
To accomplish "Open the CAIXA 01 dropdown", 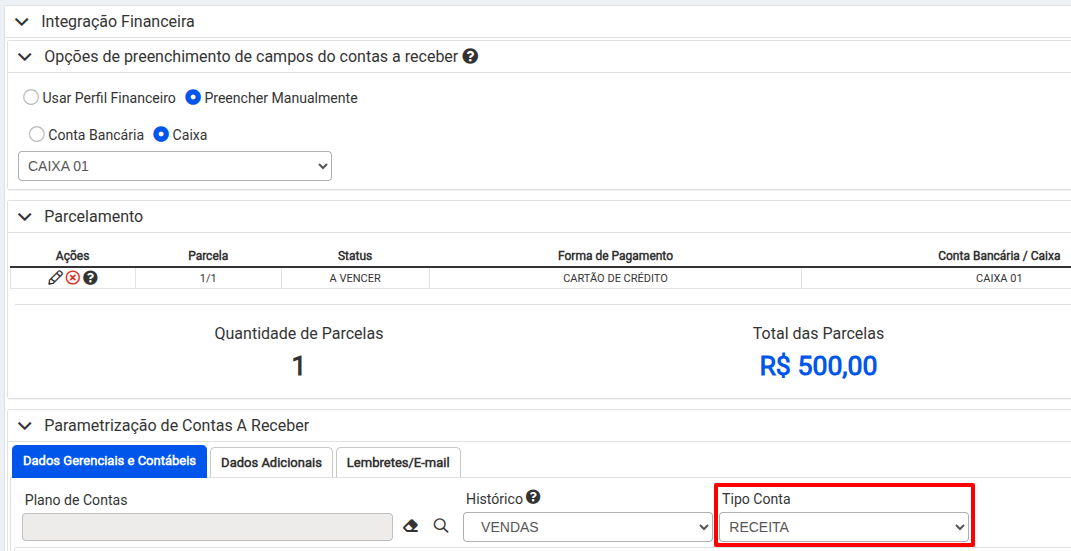I will tap(175, 166).
